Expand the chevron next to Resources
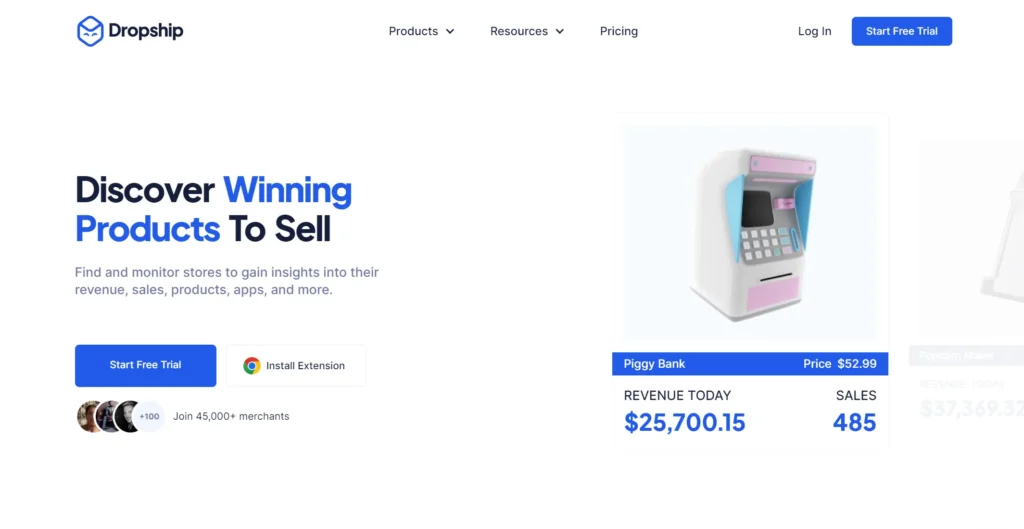Screen dimensions: 1024x529 point(560,32)
